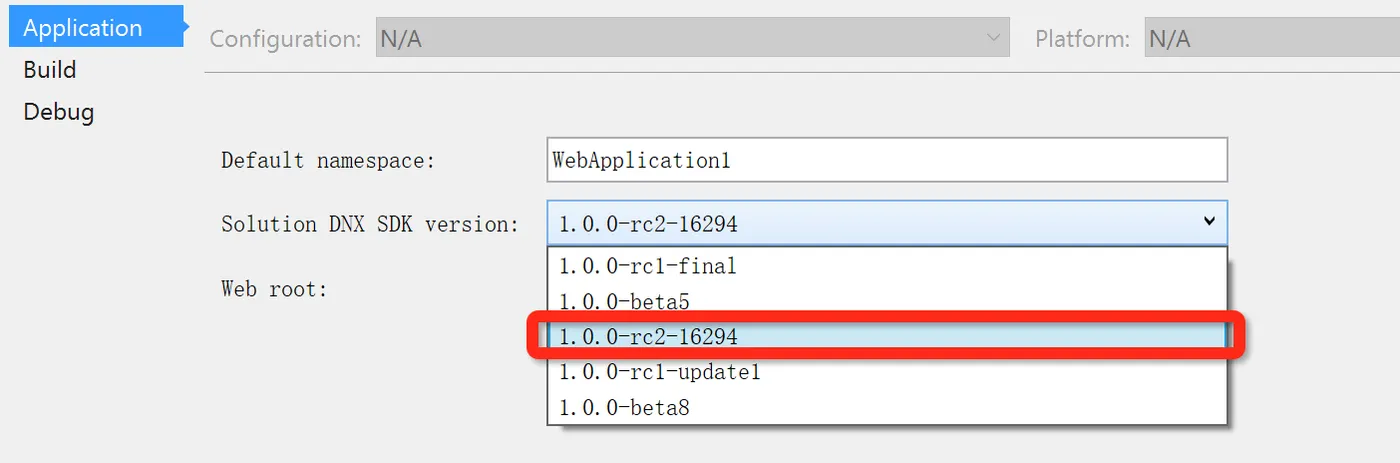
Task: Open the Build tab
Action: tap(50, 70)
